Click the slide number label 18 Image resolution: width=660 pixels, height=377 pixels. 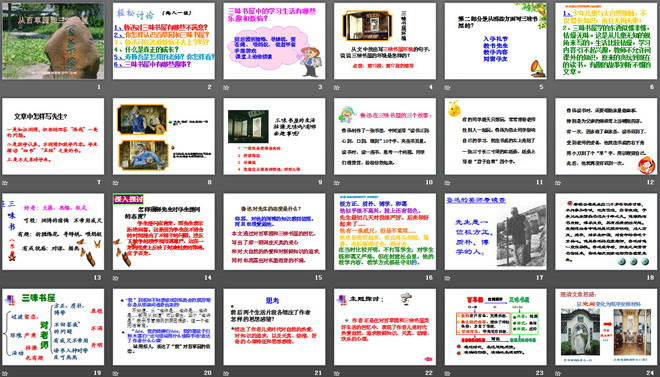pyautogui.click(x=650, y=277)
